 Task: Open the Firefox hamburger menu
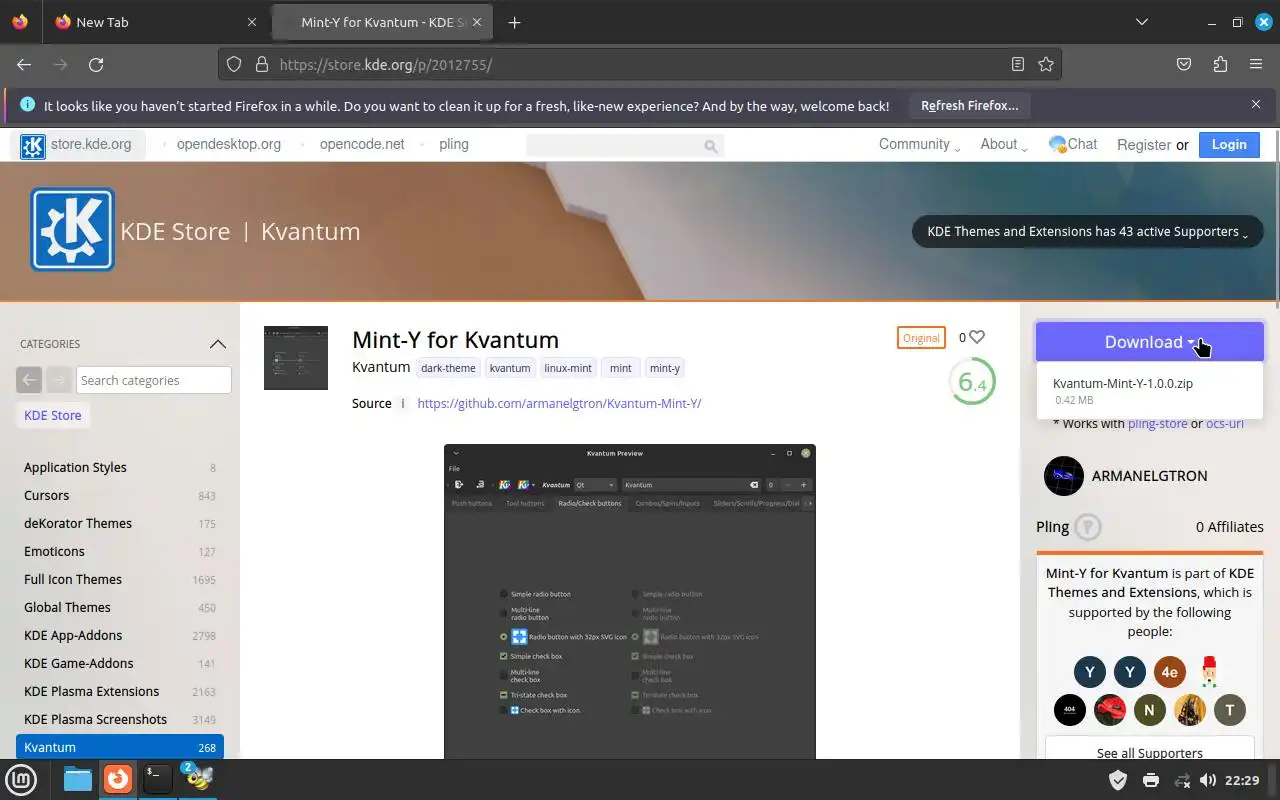(1256, 64)
